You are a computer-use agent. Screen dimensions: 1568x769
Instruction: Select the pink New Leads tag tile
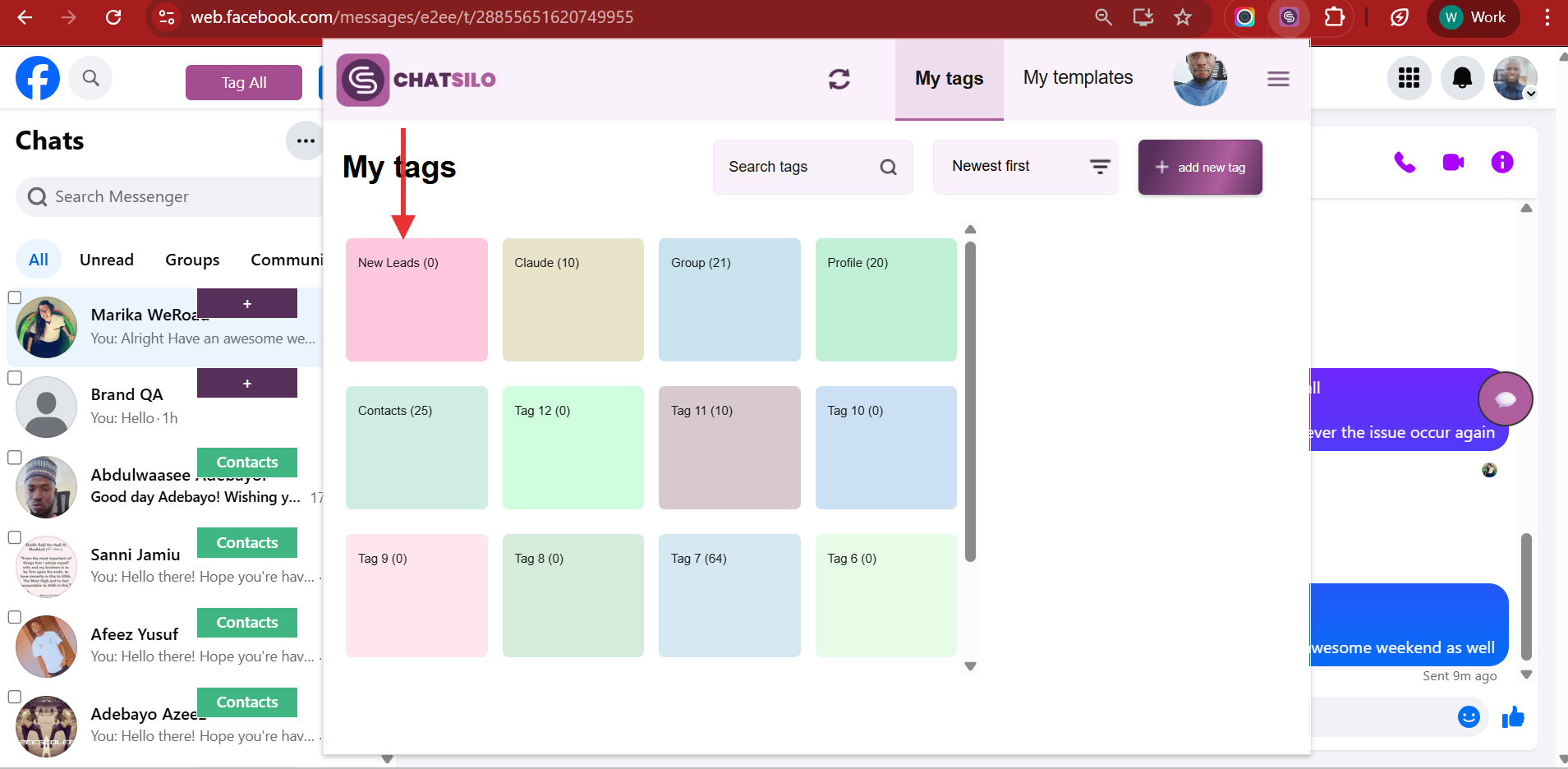pyautogui.click(x=416, y=300)
